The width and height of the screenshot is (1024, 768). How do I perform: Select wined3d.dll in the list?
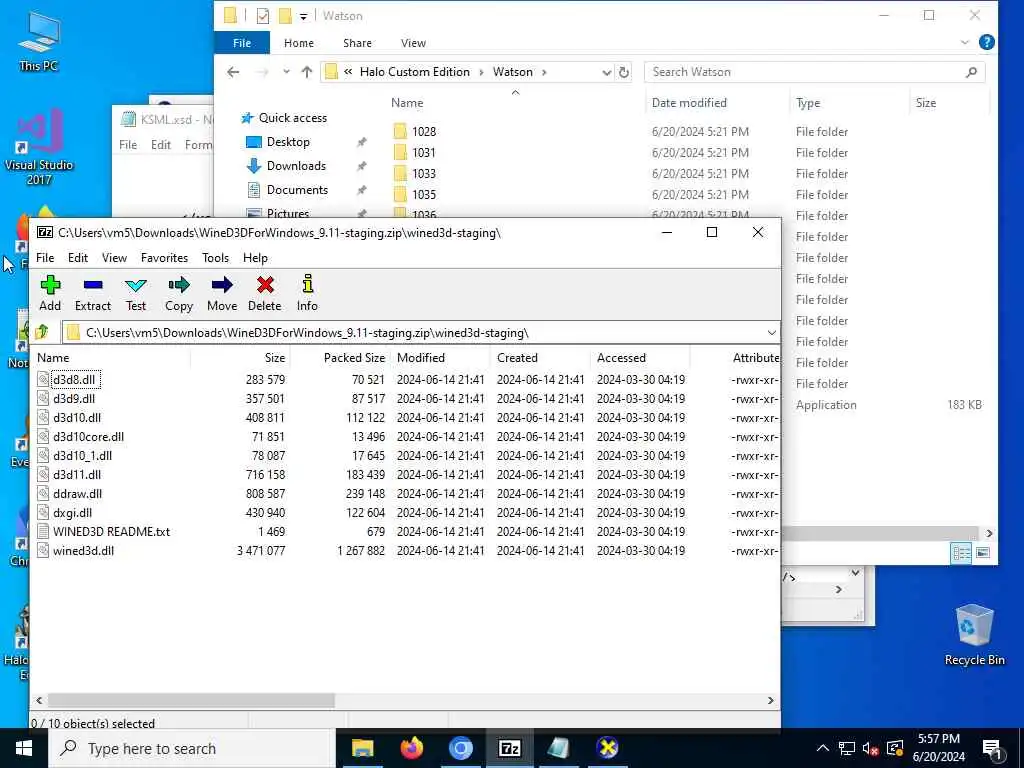point(83,551)
